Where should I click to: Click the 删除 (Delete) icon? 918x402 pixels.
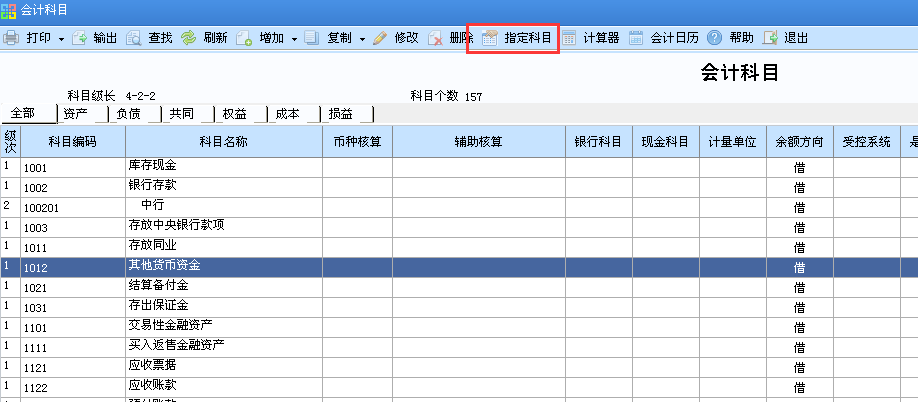click(x=435, y=38)
